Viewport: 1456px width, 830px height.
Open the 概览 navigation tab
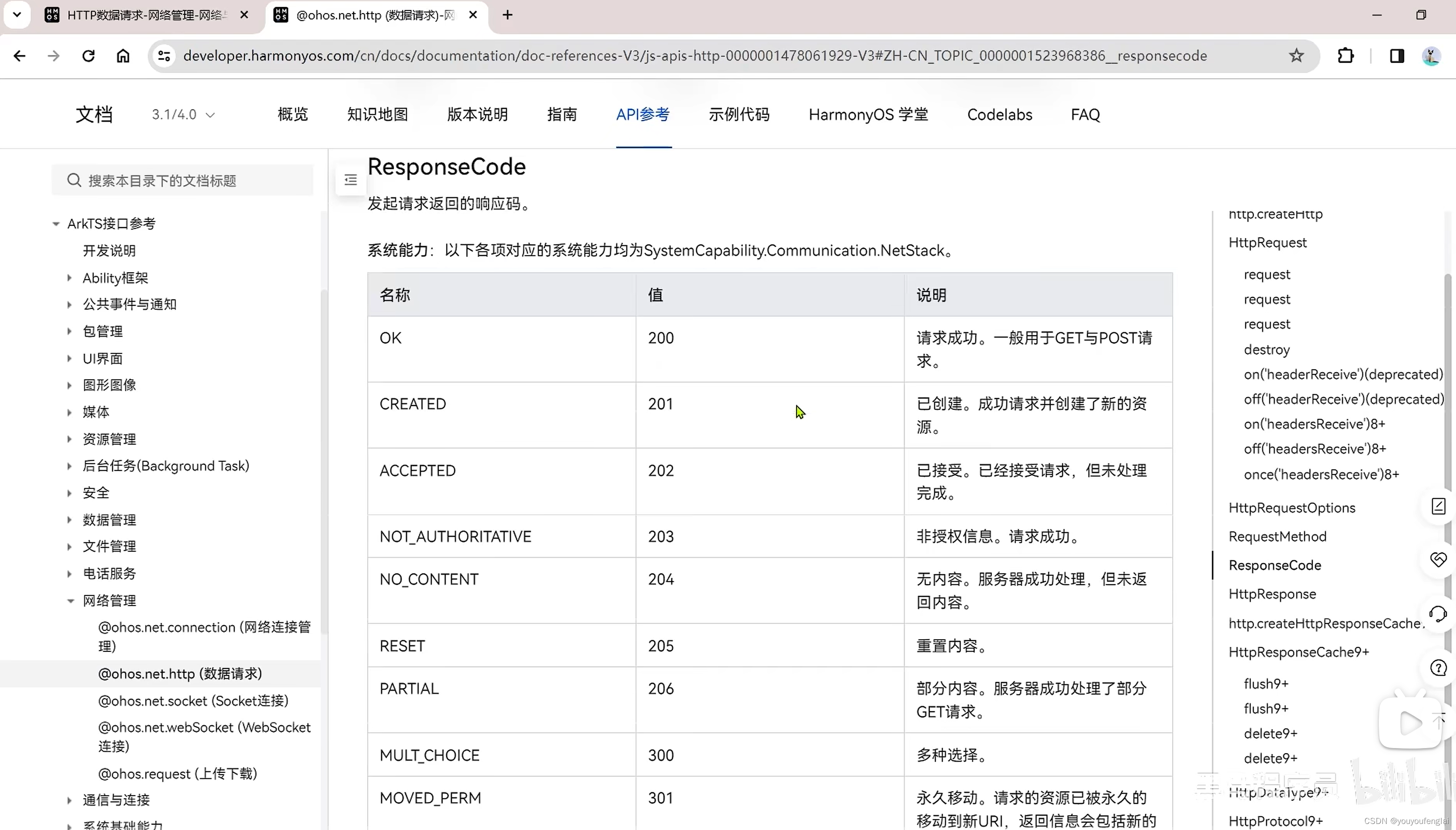tap(293, 115)
